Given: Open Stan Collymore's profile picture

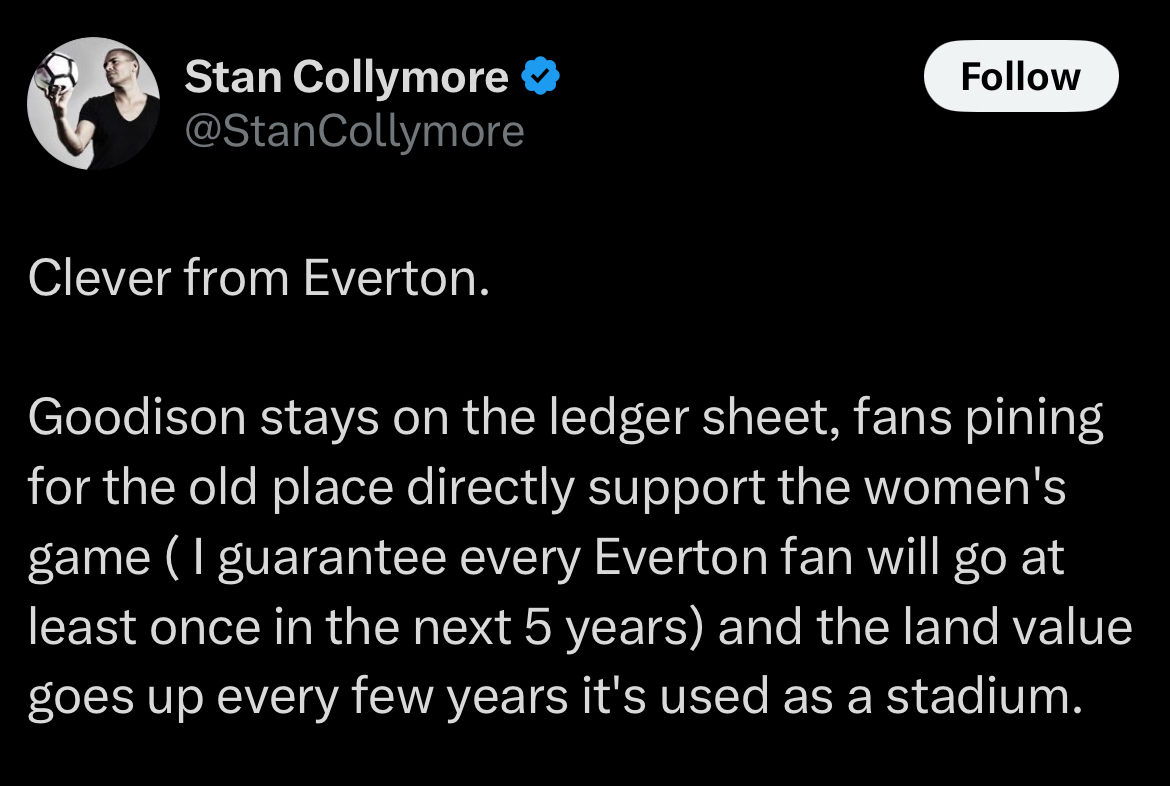Looking at the screenshot, I should coord(93,103).
